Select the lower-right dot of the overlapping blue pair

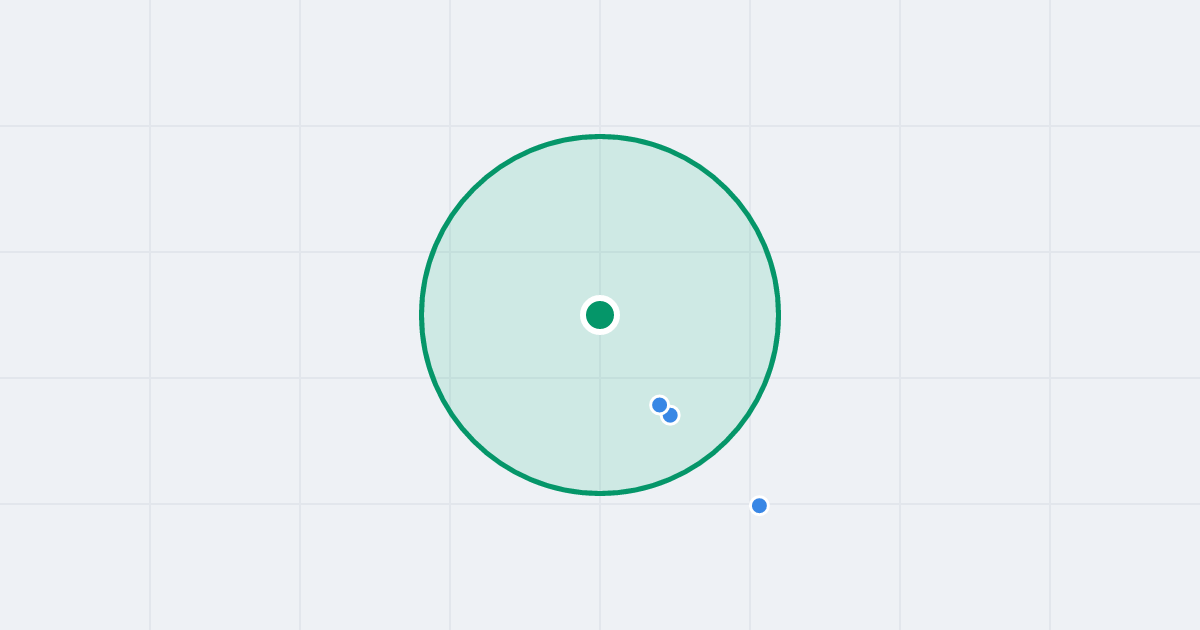coord(671,415)
